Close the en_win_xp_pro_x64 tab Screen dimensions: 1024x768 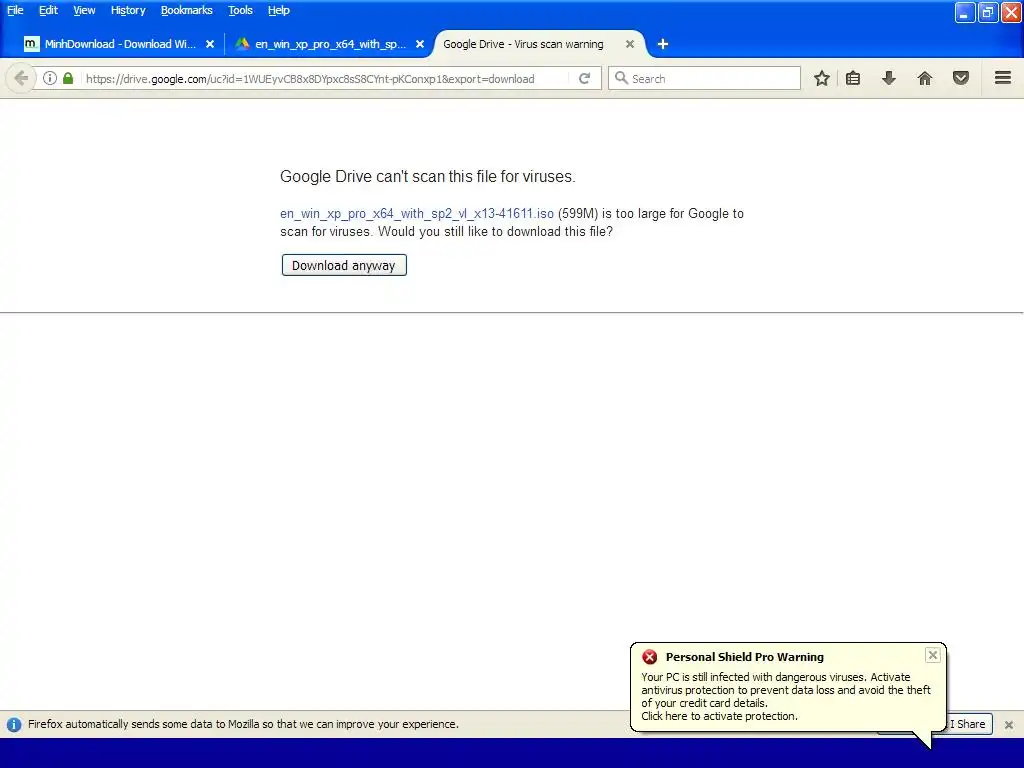click(x=420, y=44)
